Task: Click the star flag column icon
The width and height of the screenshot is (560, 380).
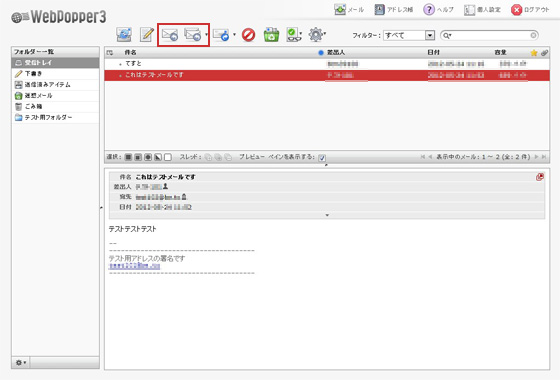Action: (534, 53)
